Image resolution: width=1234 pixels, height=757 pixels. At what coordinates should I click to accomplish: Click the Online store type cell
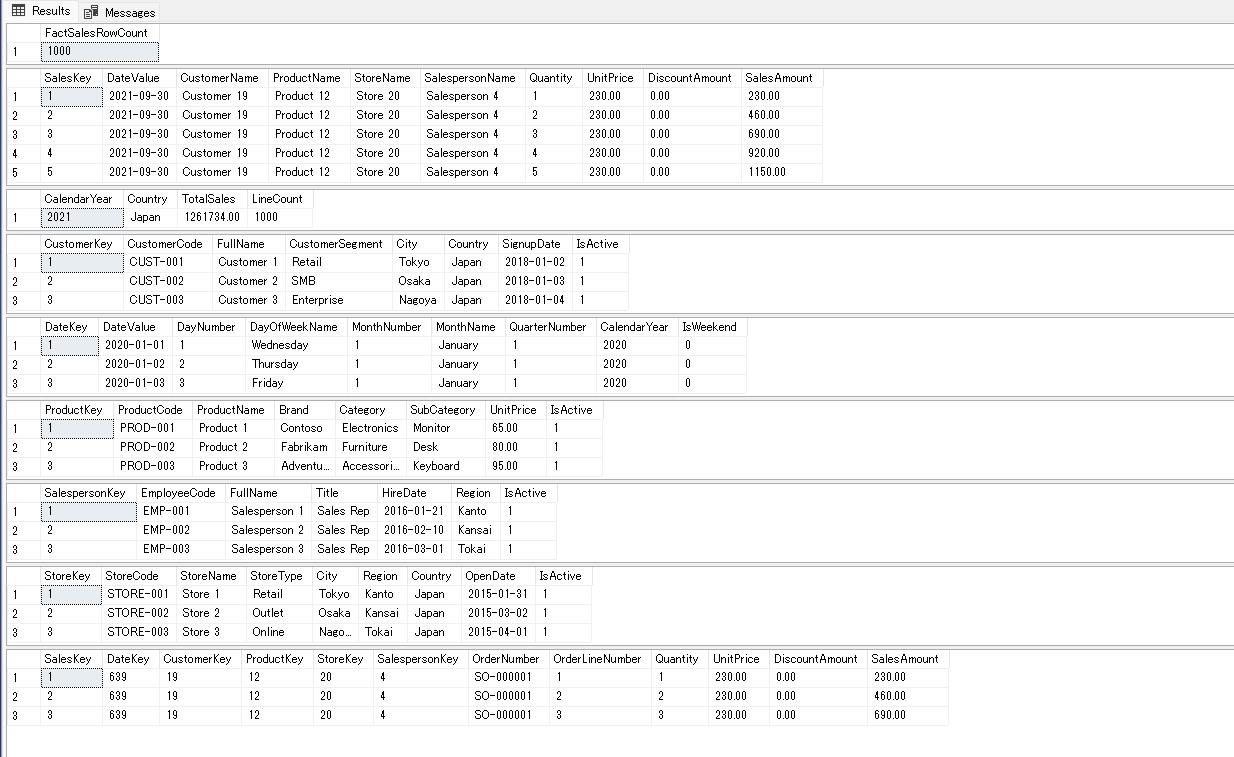click(x=278, y=632)
